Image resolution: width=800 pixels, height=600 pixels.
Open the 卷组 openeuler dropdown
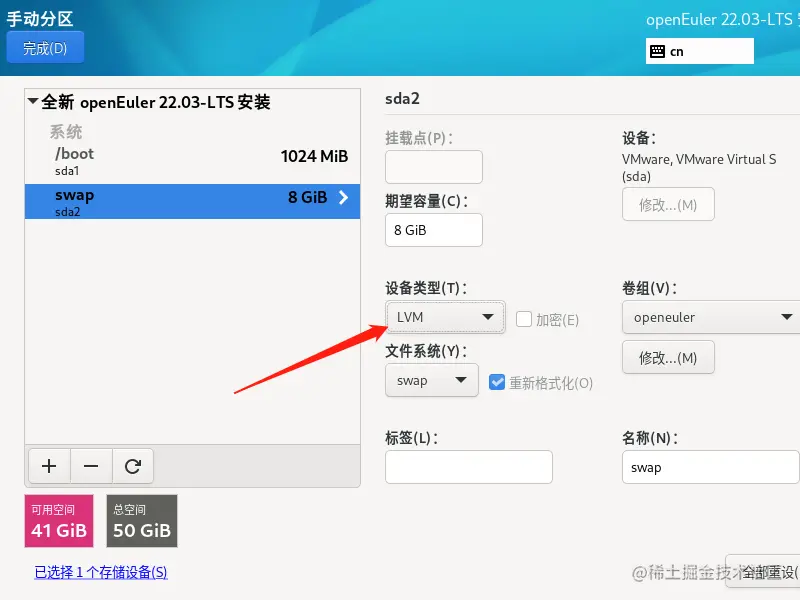[x=711, y=317]
